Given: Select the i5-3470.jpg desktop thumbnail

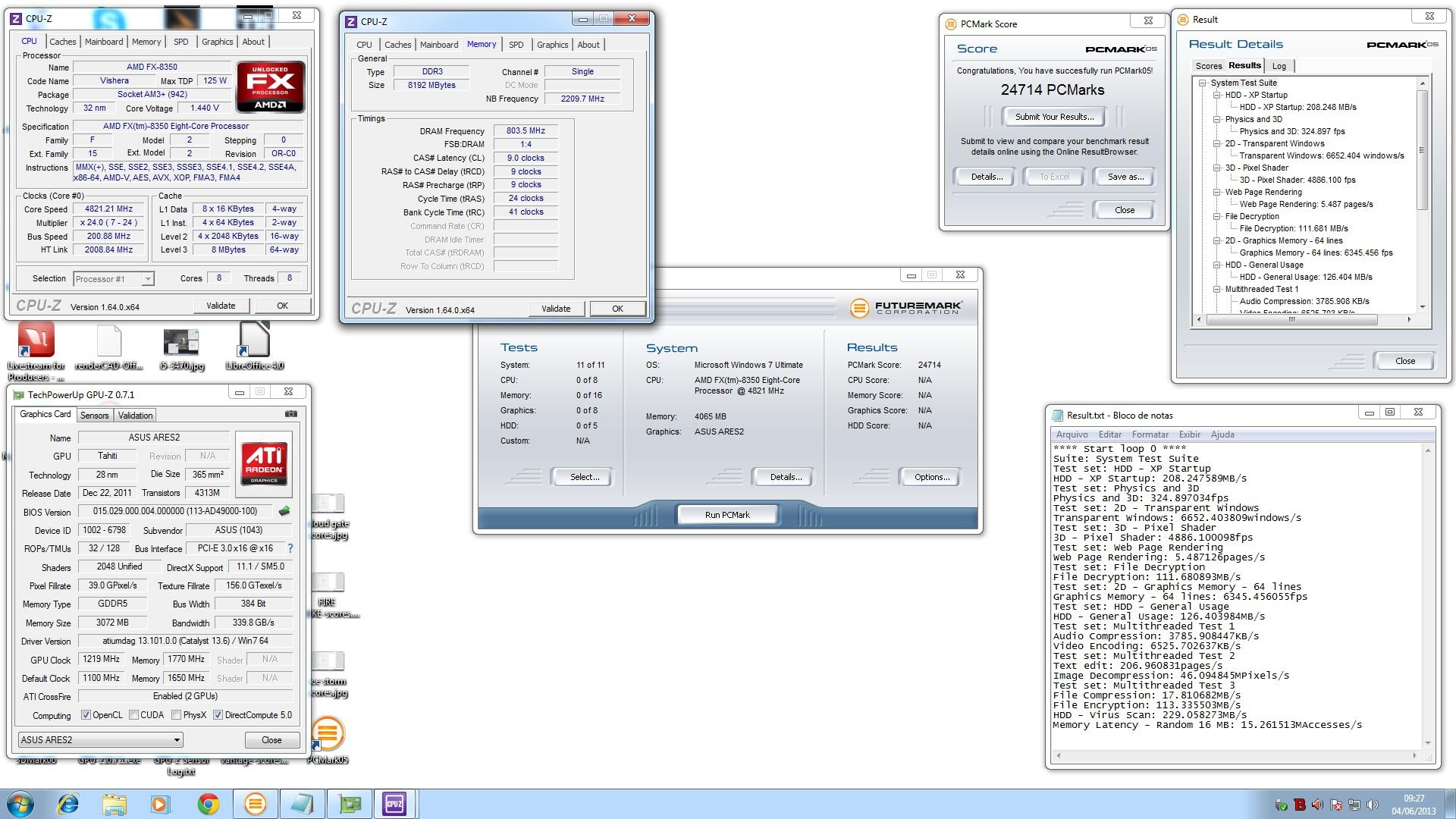Looking at the screenshot, I should [x=181, y=342].
